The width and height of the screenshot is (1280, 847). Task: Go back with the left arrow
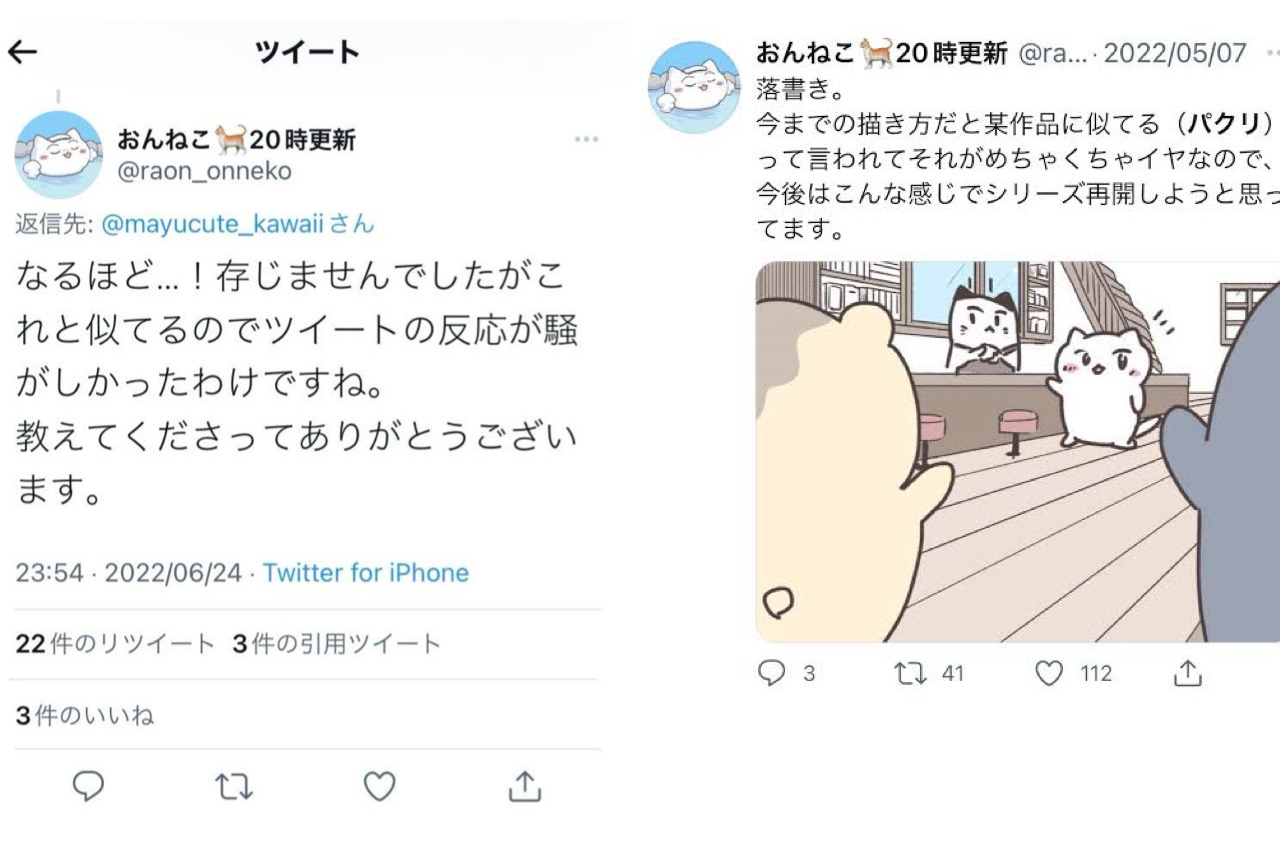point(22,52)
